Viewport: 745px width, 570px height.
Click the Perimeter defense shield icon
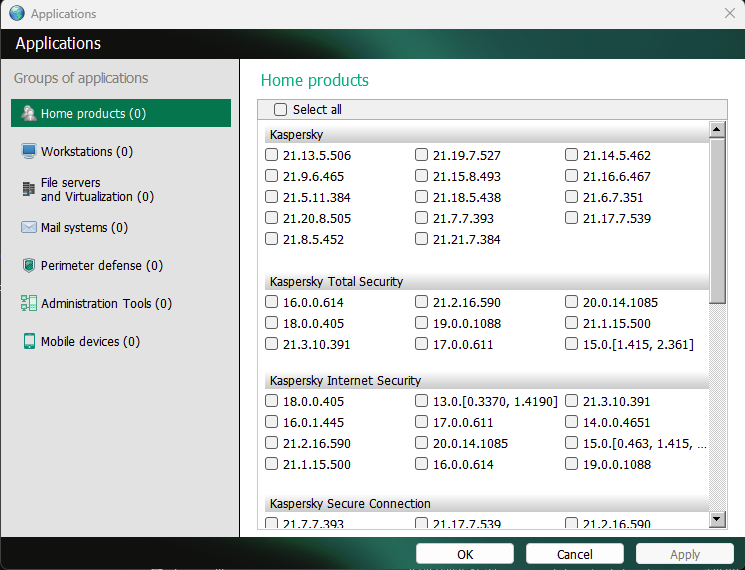29,265
